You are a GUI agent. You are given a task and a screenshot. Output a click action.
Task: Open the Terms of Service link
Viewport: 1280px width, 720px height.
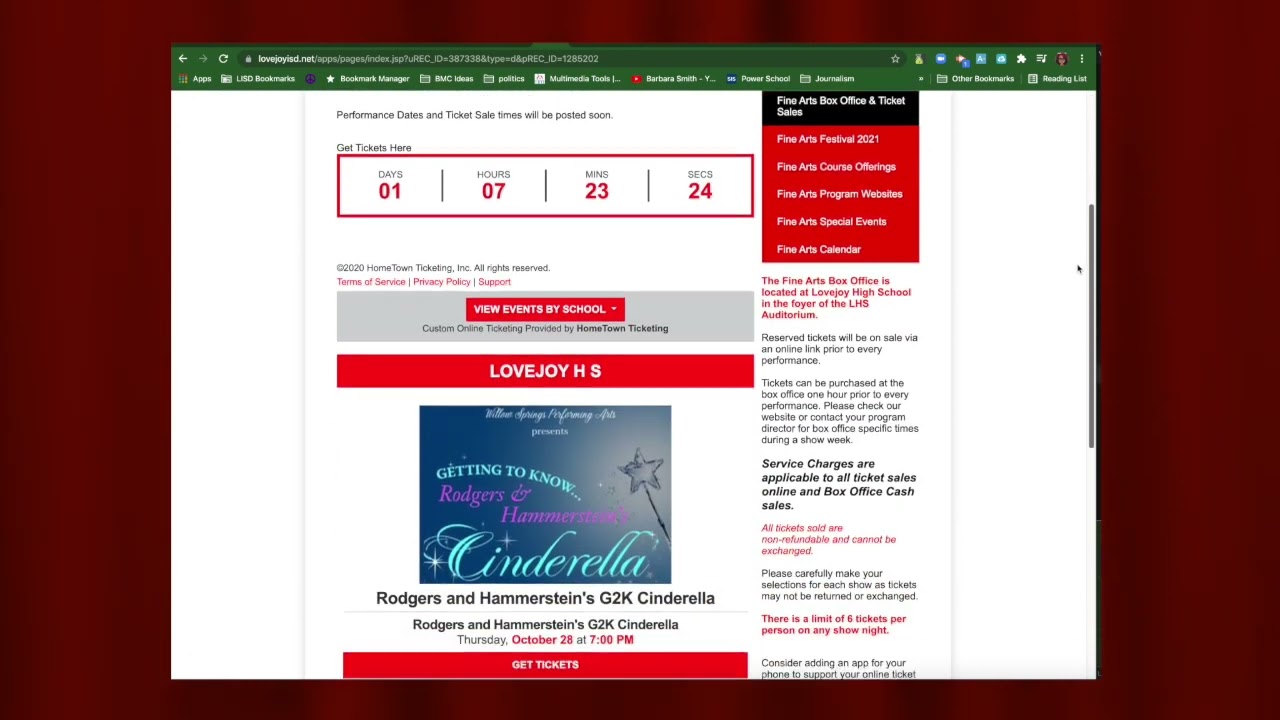371,282
